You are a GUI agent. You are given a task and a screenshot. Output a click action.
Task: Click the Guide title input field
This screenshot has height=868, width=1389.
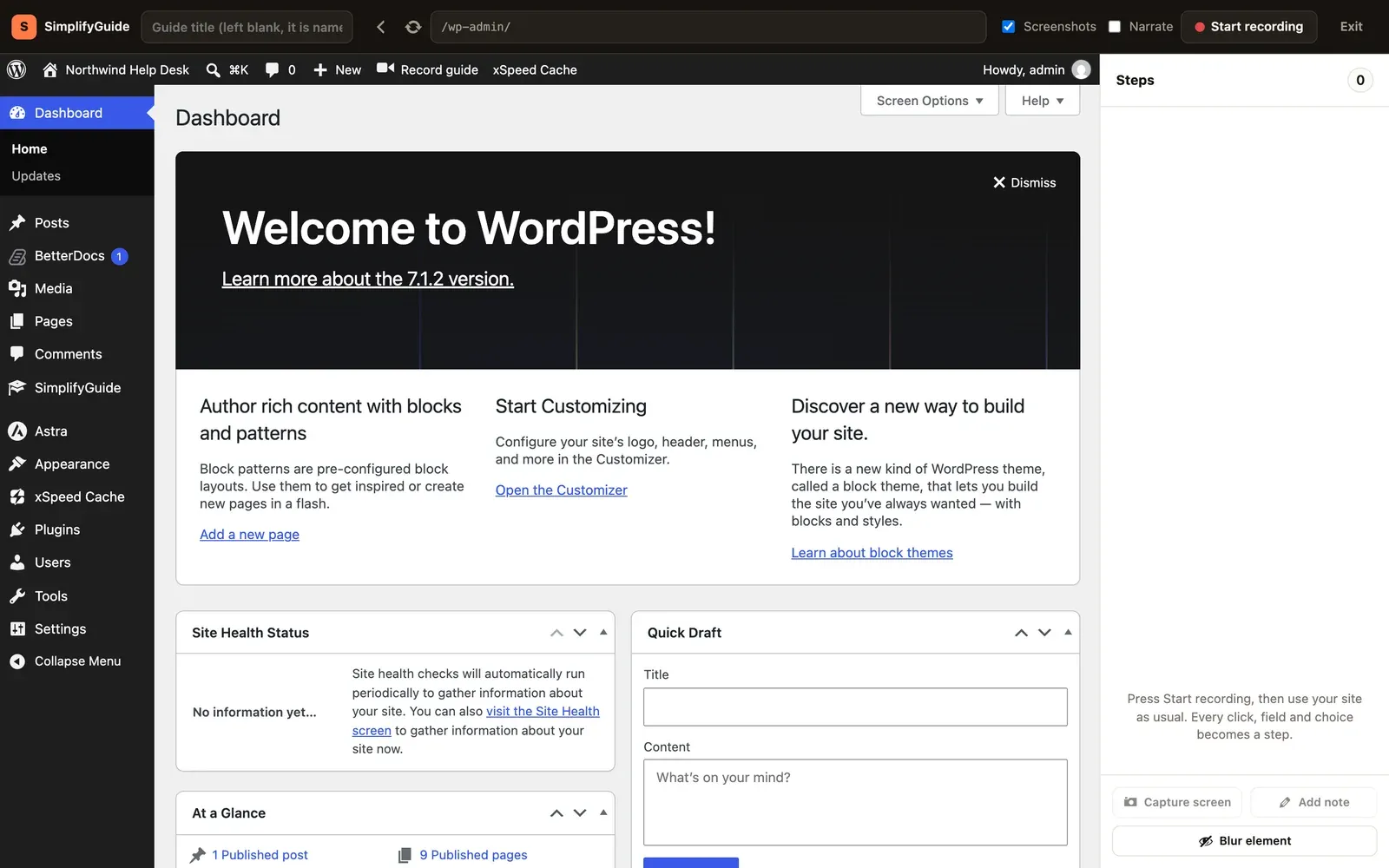pyautogui.click(x=247, y=27)
